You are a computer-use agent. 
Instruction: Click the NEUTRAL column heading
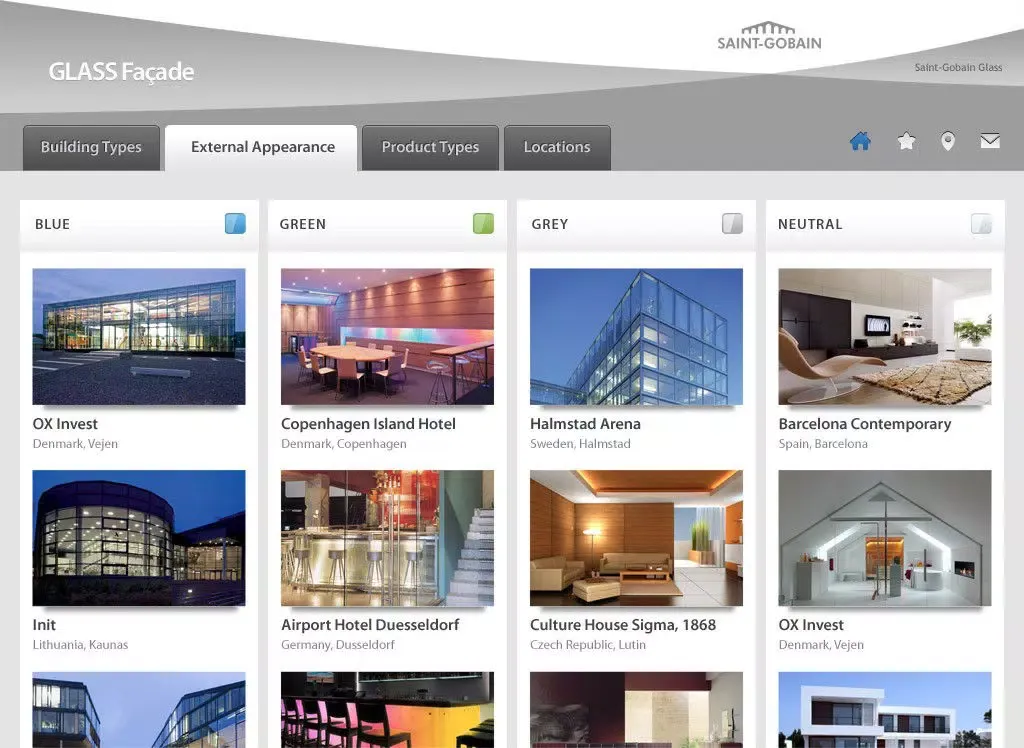[810, 224]
